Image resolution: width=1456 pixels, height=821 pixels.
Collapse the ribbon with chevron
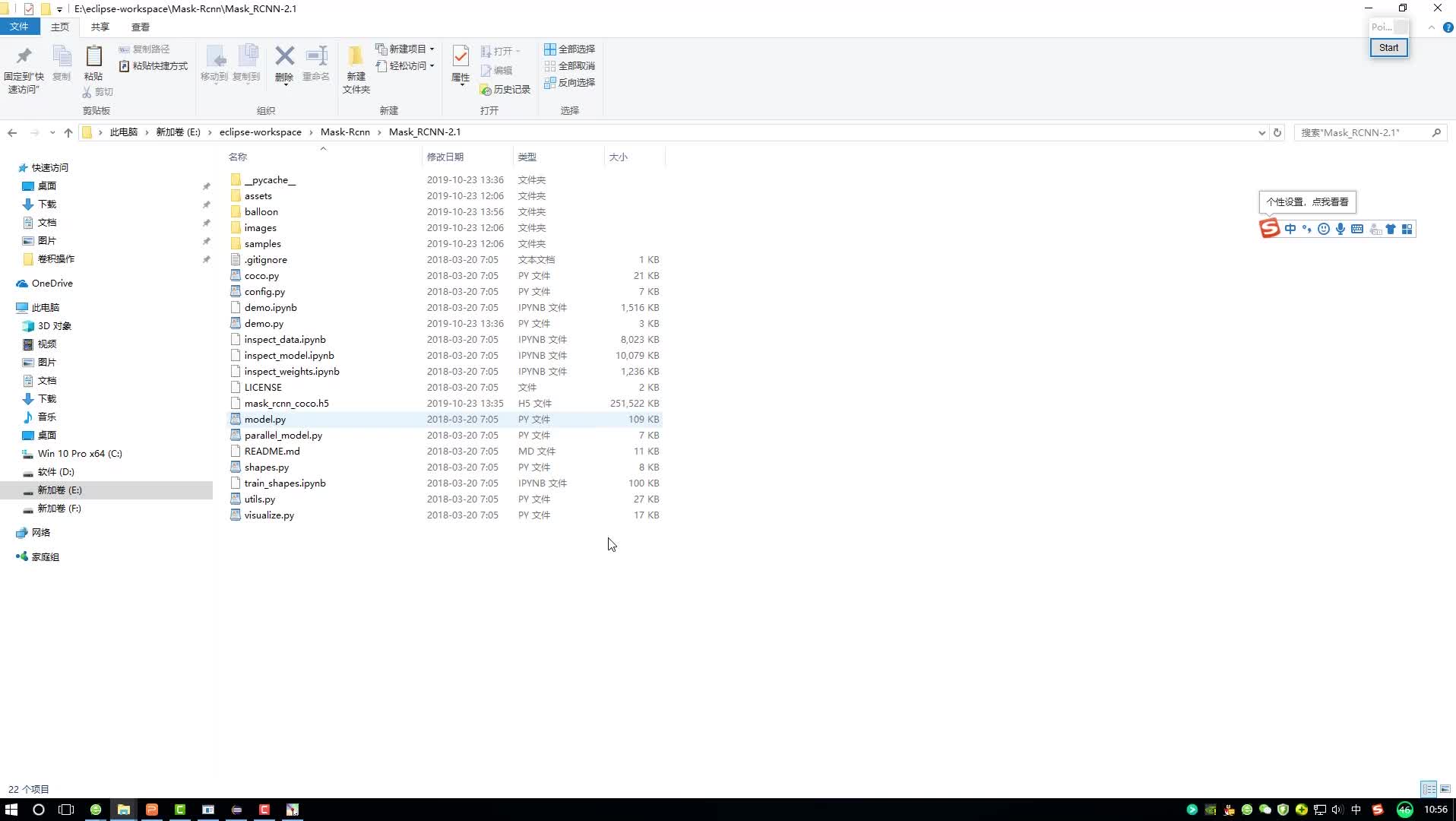(x=1432, y=27)
